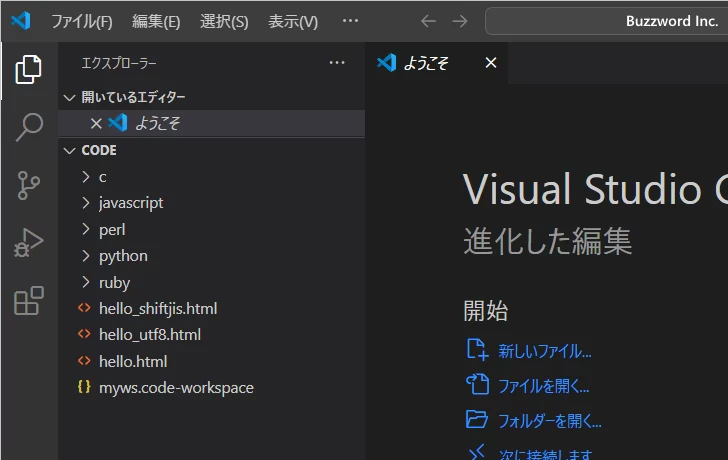The height and width of the screenshot is (460, 728).
Task: Open the Search view in activity bar
Action: [x=29, y=127]
